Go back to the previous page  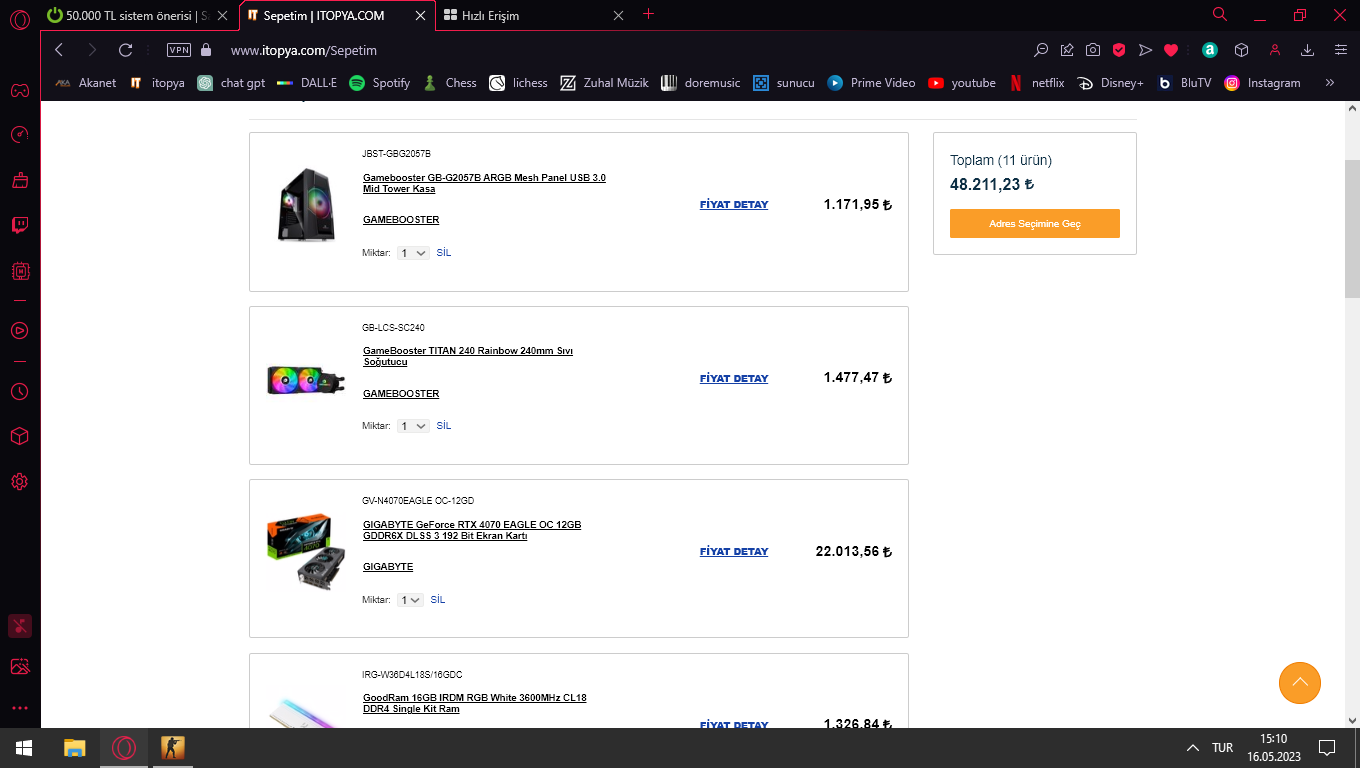pos(59,50)
